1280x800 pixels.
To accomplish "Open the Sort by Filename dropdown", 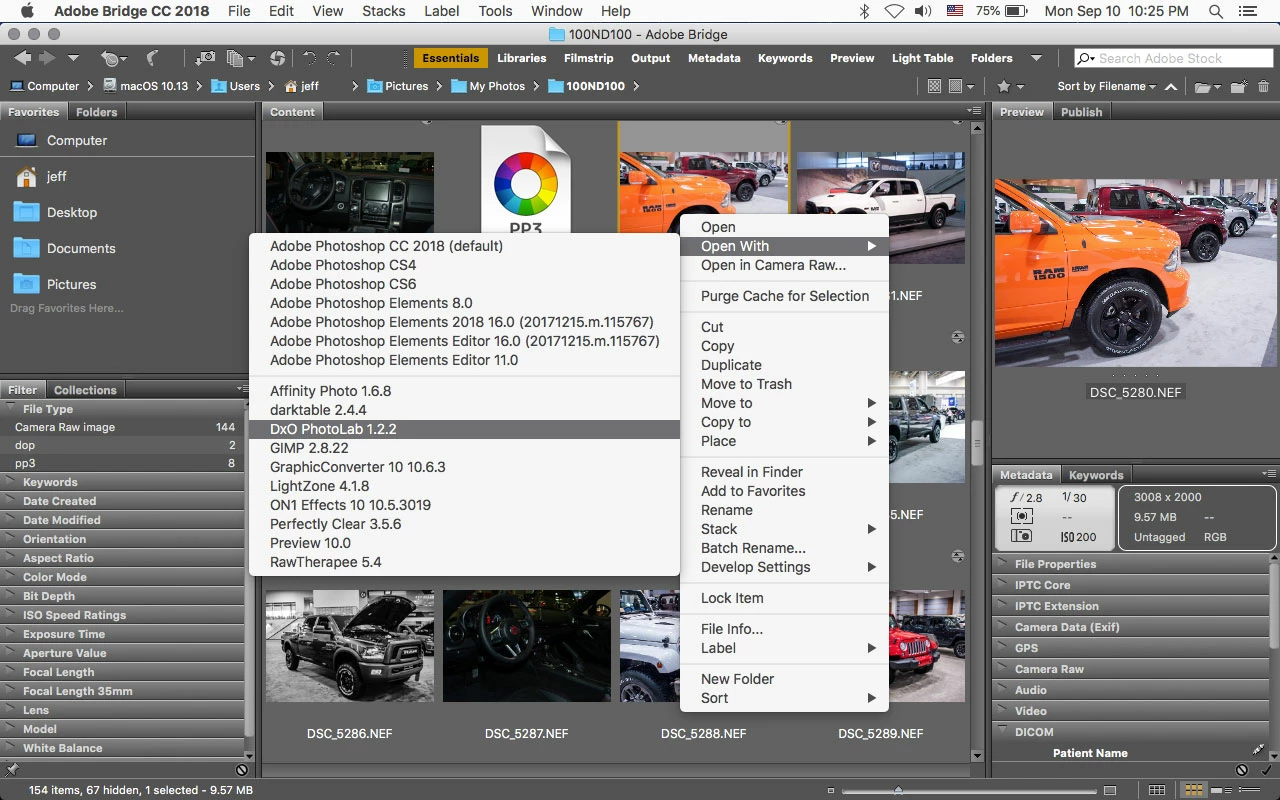I will coord(1106,87).
